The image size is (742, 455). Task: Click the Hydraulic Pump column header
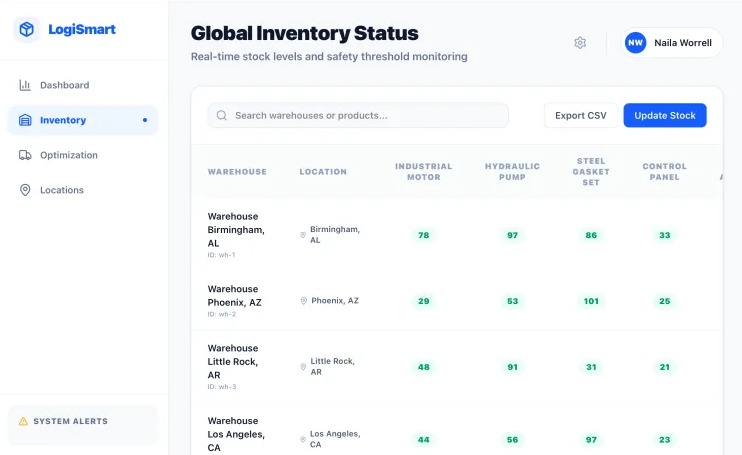[x=512, y=172]
